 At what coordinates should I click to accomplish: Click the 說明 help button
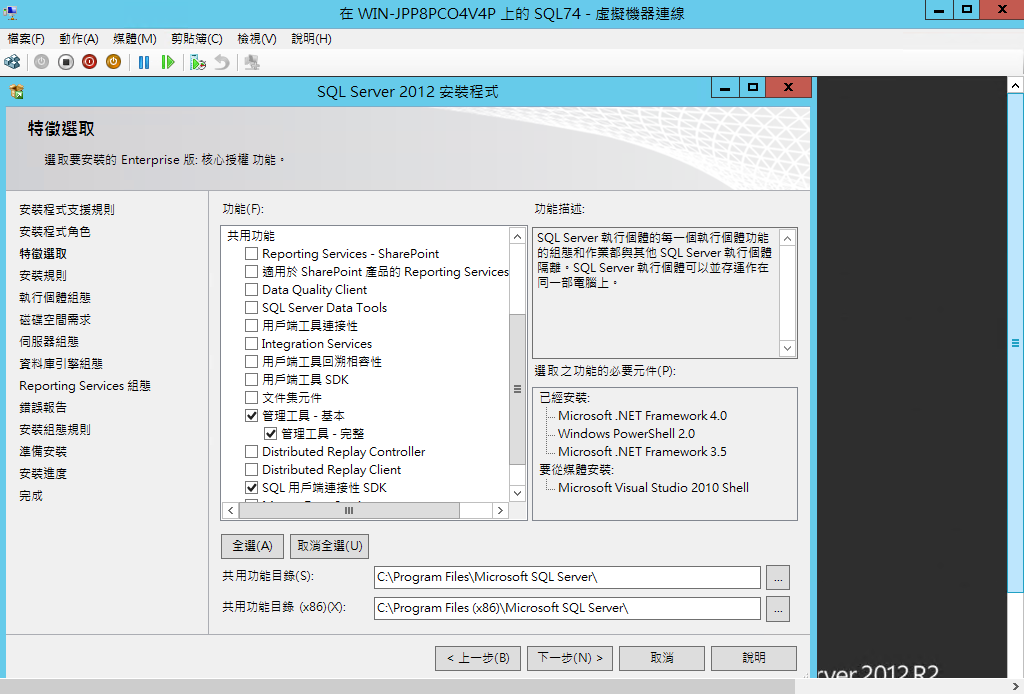pyautogui.click(x=754, y=658)
